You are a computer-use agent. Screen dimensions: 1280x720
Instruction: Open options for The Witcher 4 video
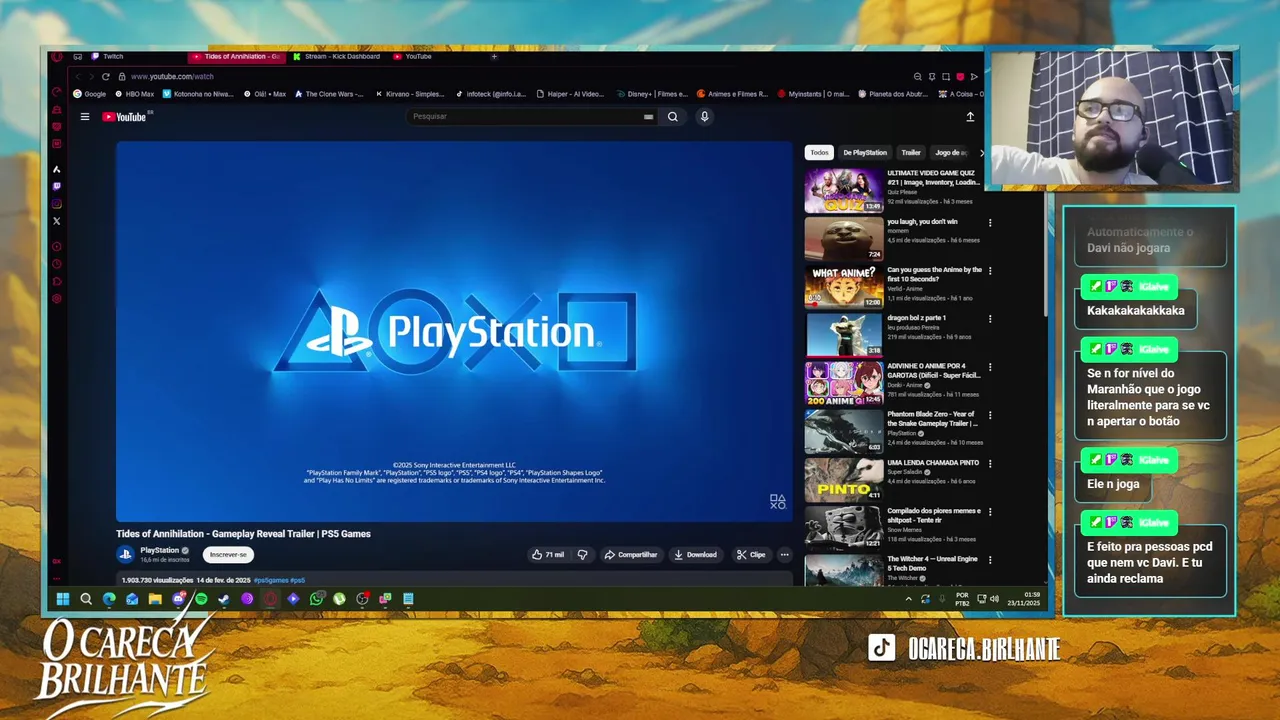point(990,559)
